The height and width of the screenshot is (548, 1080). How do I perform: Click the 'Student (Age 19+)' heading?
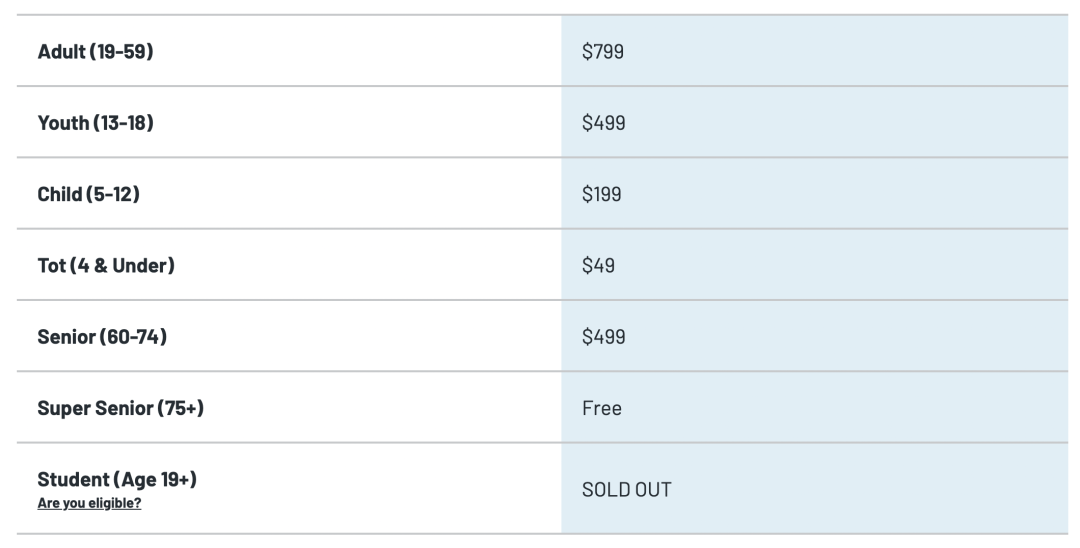(117, 480)
